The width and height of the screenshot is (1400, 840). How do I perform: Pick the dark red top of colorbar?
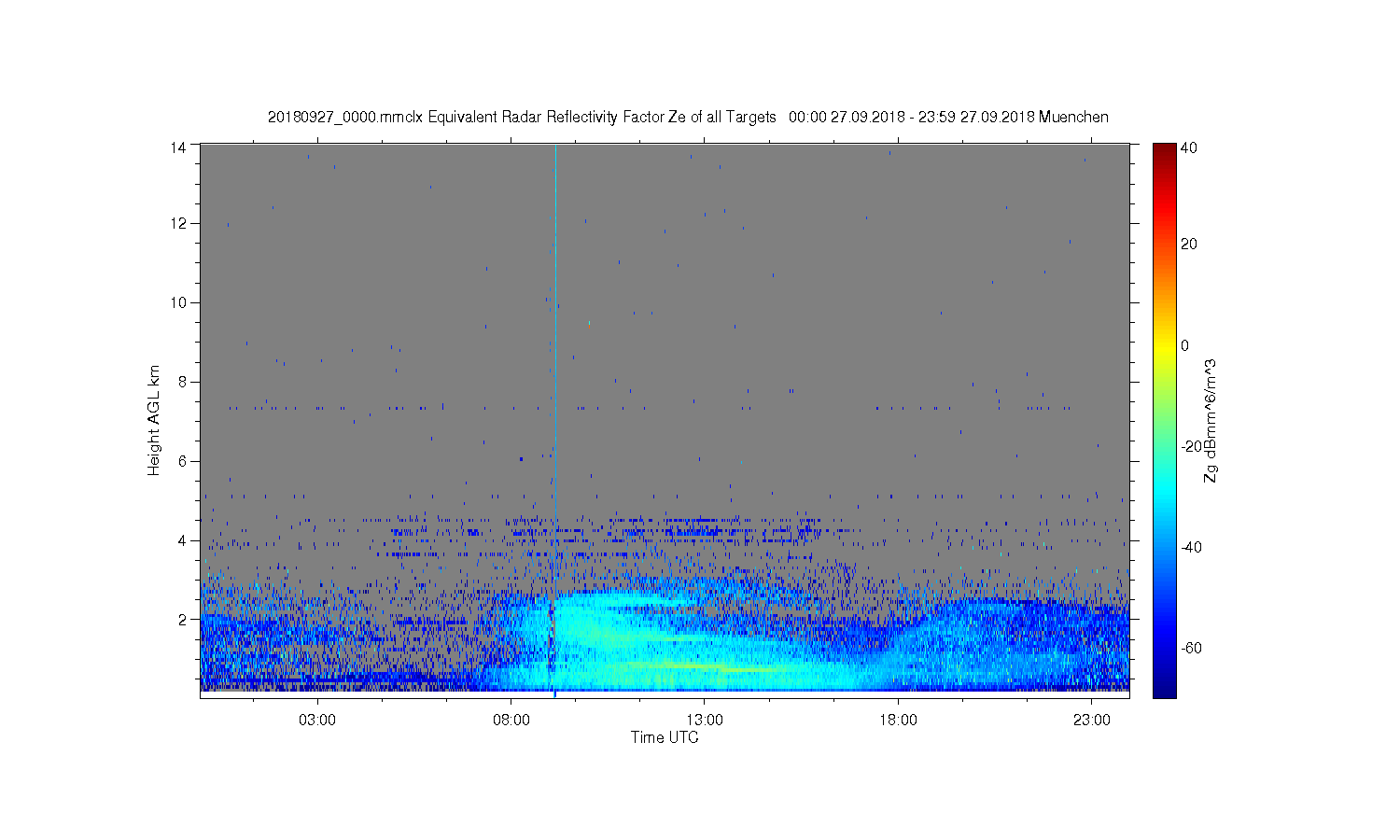point(1164,149)
